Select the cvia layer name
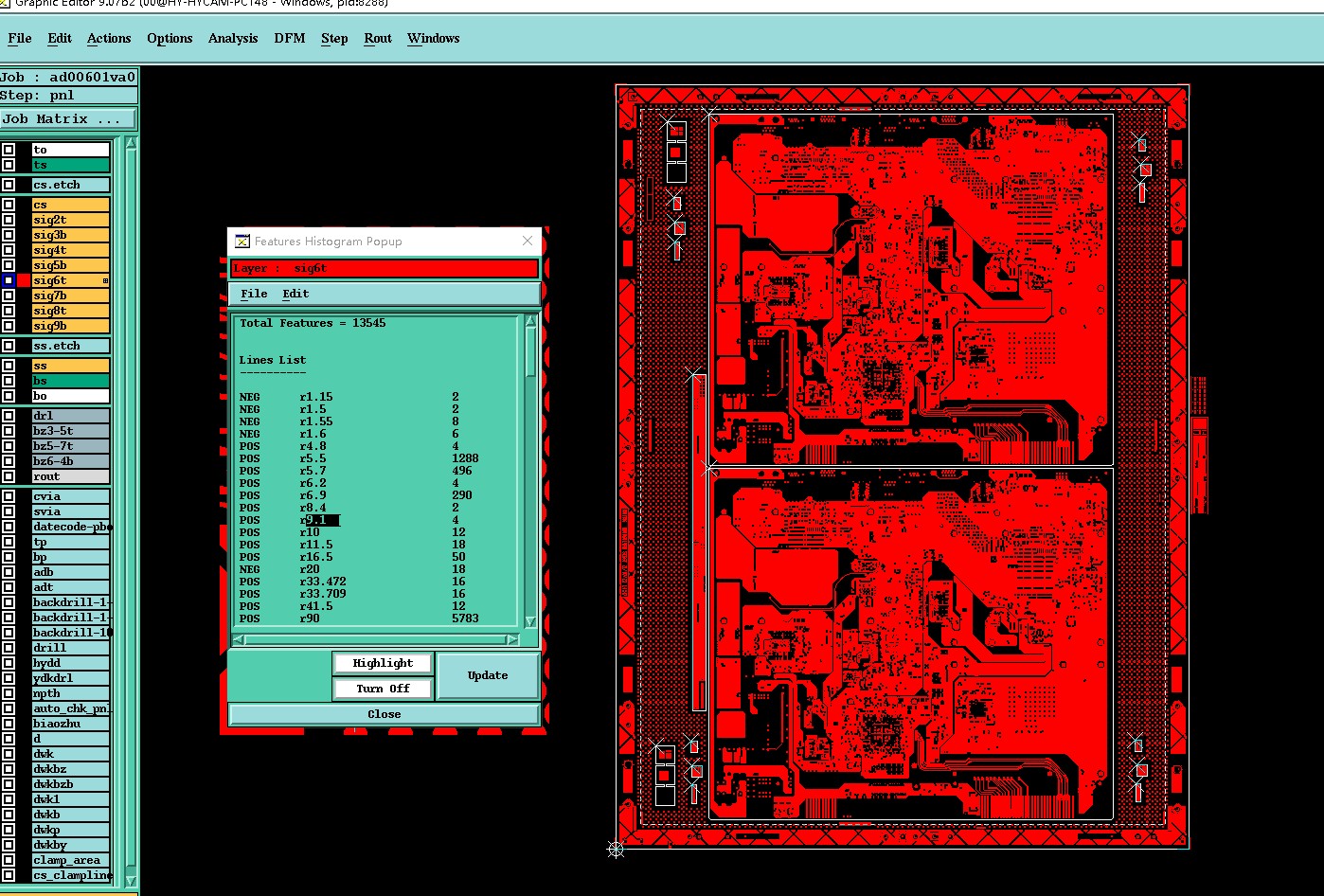Viewport: 1324px width, 896px height. 71,496
